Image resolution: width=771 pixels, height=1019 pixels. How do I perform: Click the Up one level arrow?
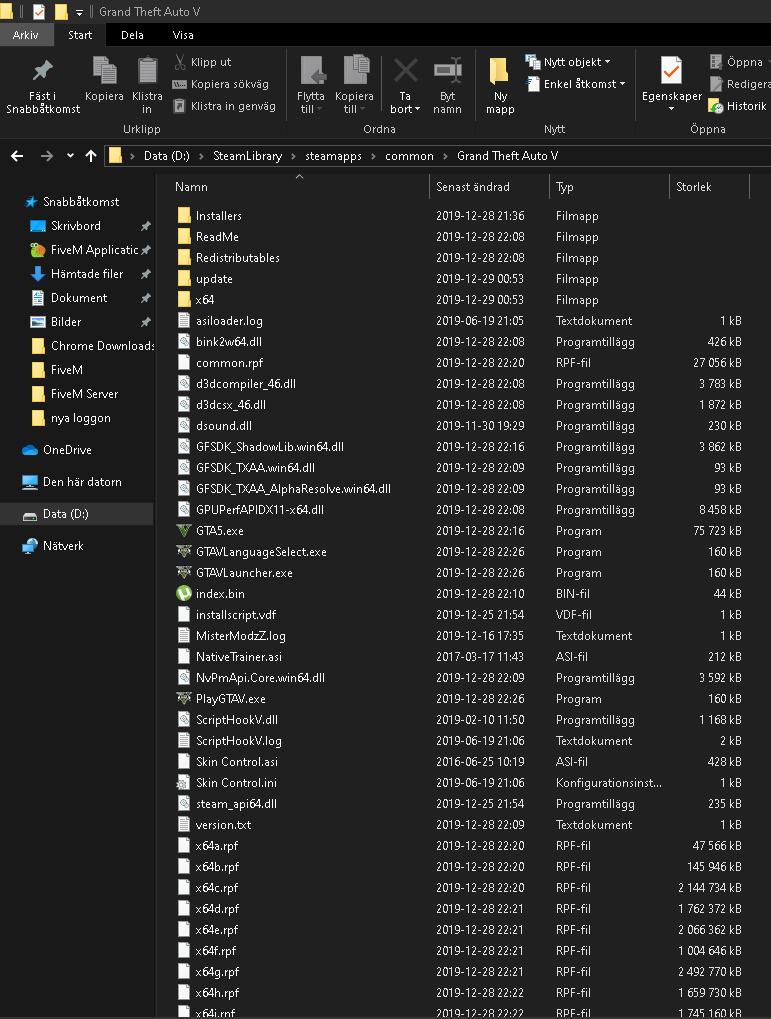[91, 156]
